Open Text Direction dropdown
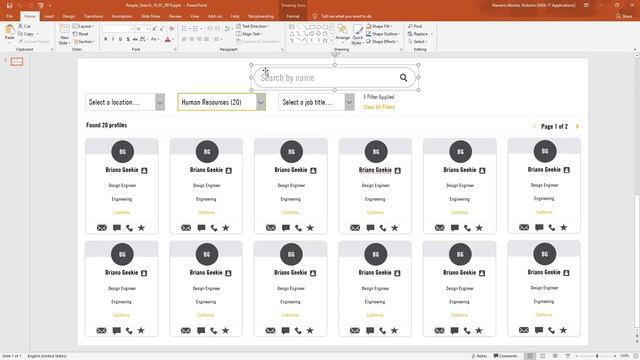The height and width of the screenshot is (360, 640). click(x=252, y=26)
